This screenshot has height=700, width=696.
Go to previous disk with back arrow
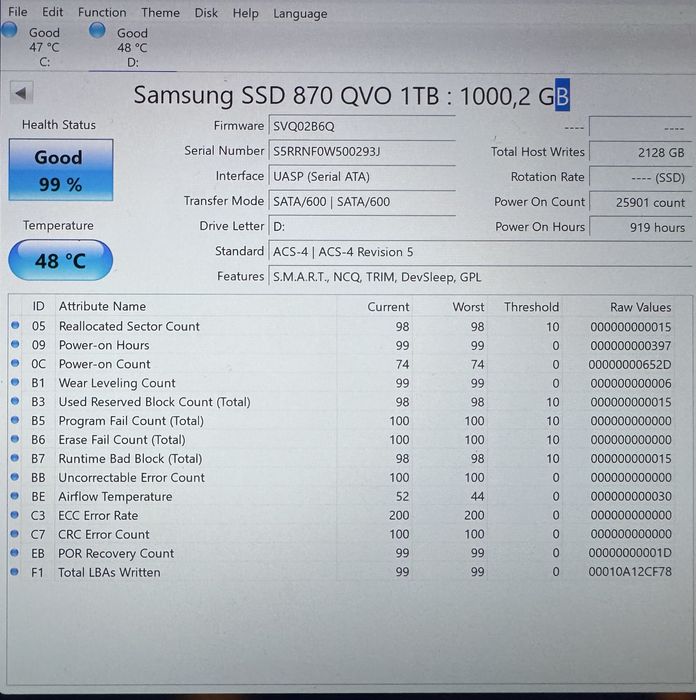pos(21,93)
